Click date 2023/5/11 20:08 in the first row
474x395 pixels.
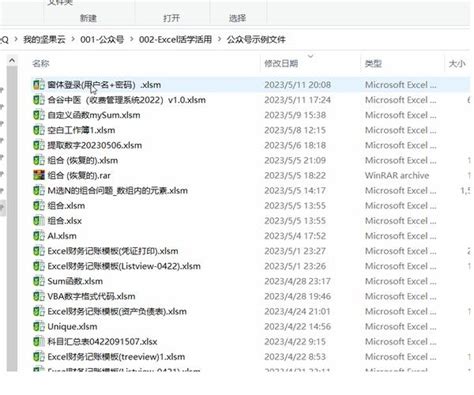[298, 85]
